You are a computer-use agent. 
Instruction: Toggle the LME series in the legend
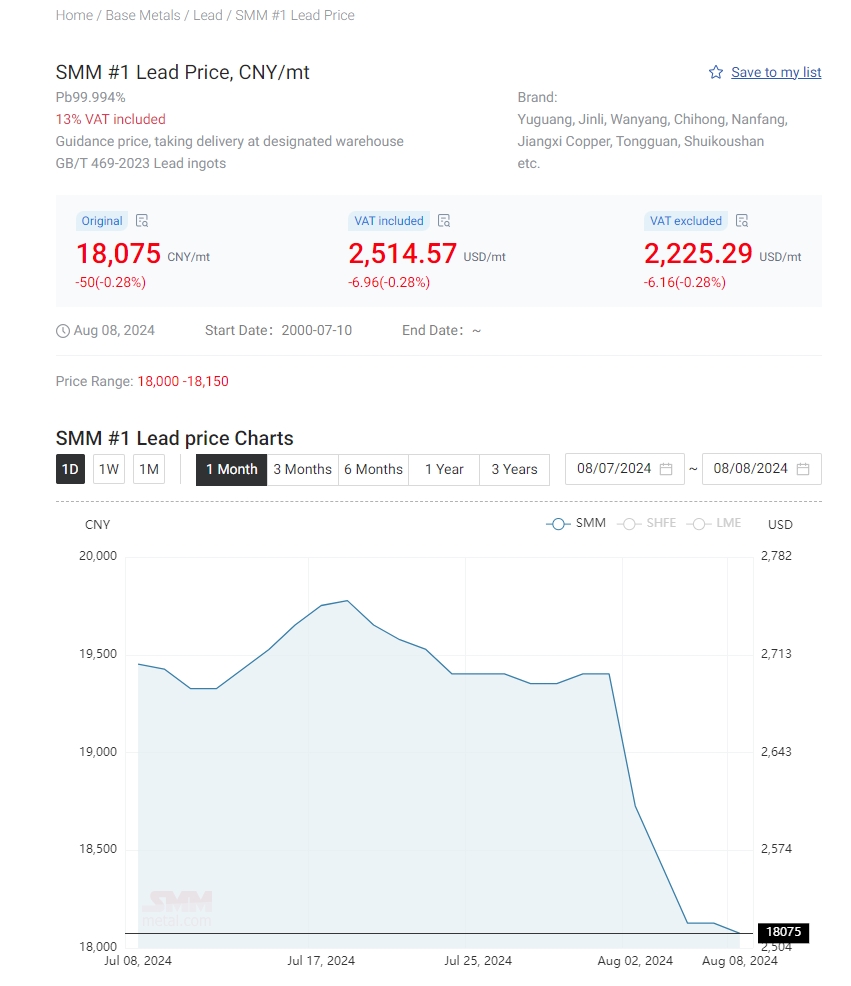[714, 523]
